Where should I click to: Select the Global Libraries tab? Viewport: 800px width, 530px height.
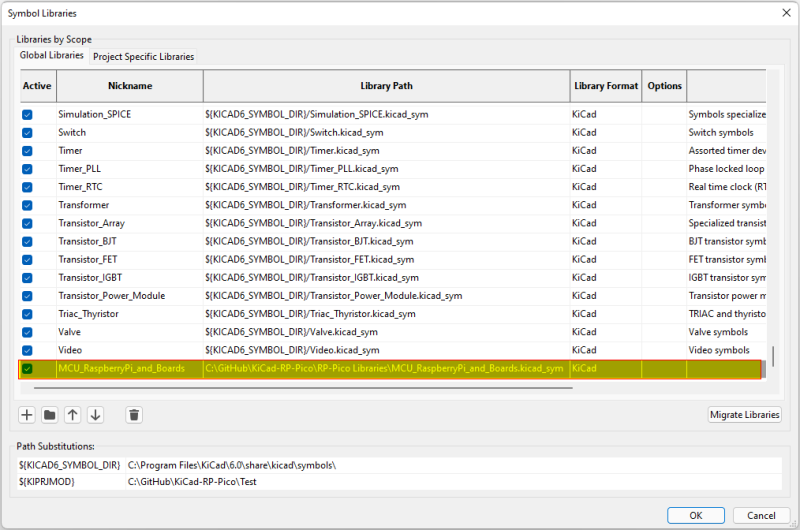[x=52, y=56]
